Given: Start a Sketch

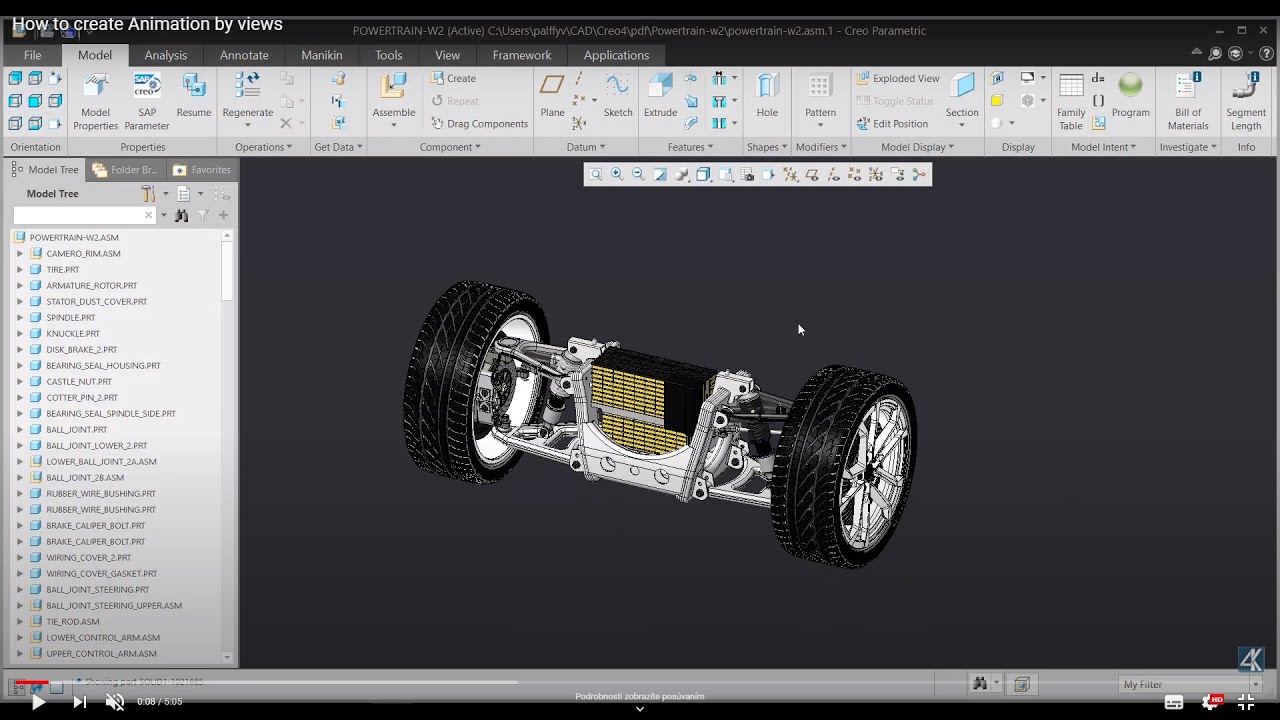Looking at the screenshot, I should tap(618, 96).
